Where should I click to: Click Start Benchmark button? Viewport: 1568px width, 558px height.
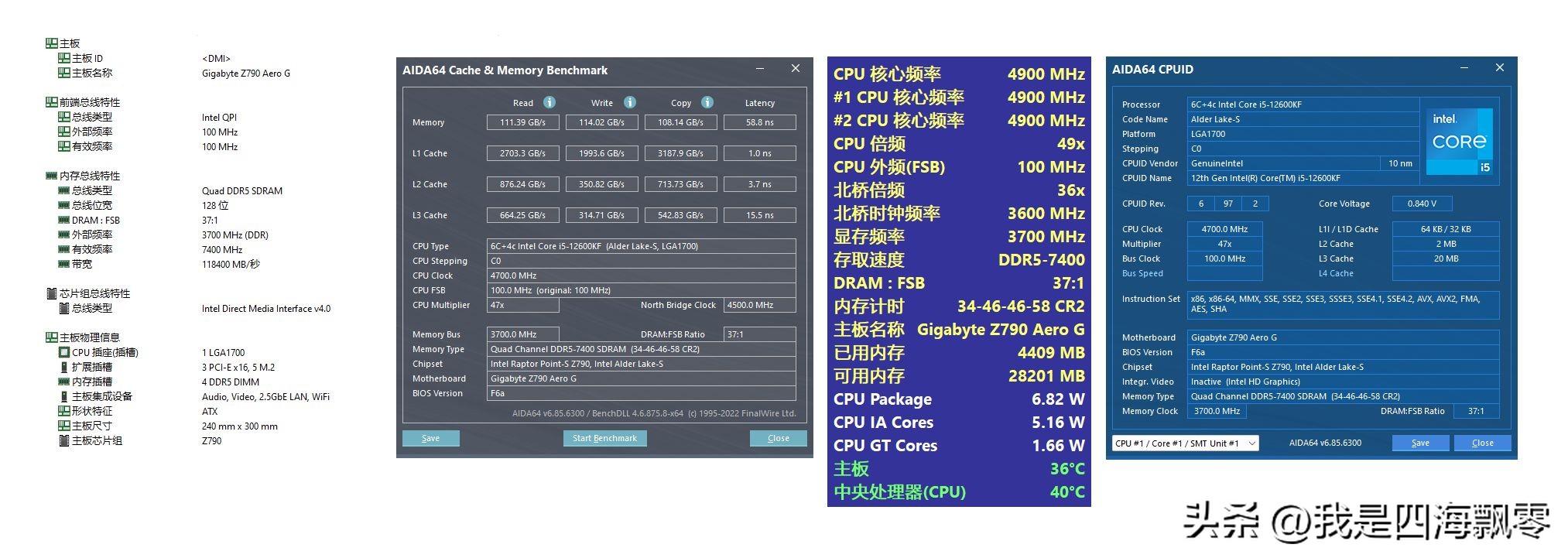604,438
